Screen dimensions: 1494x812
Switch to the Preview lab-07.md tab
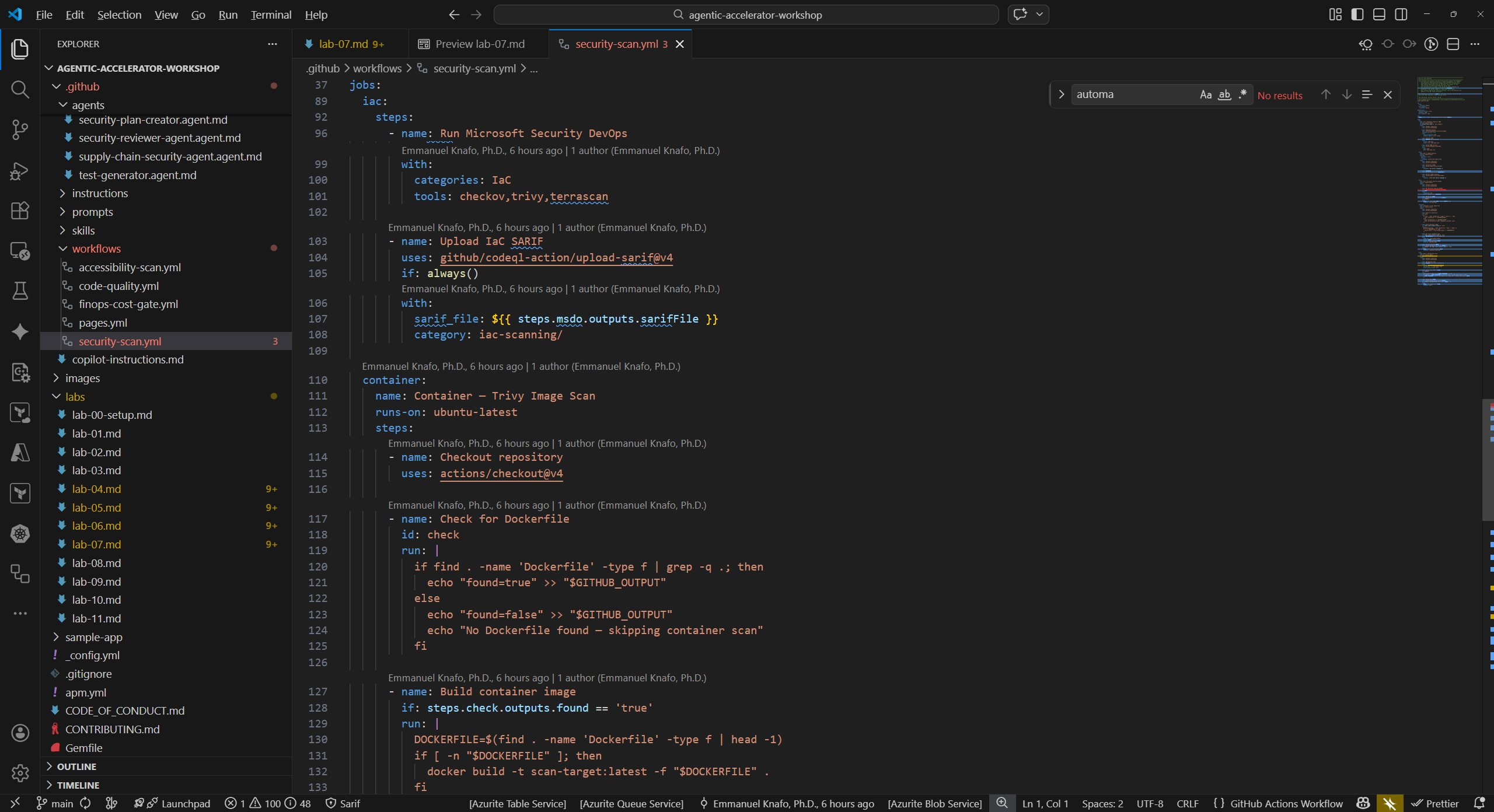tap(479, 43)
